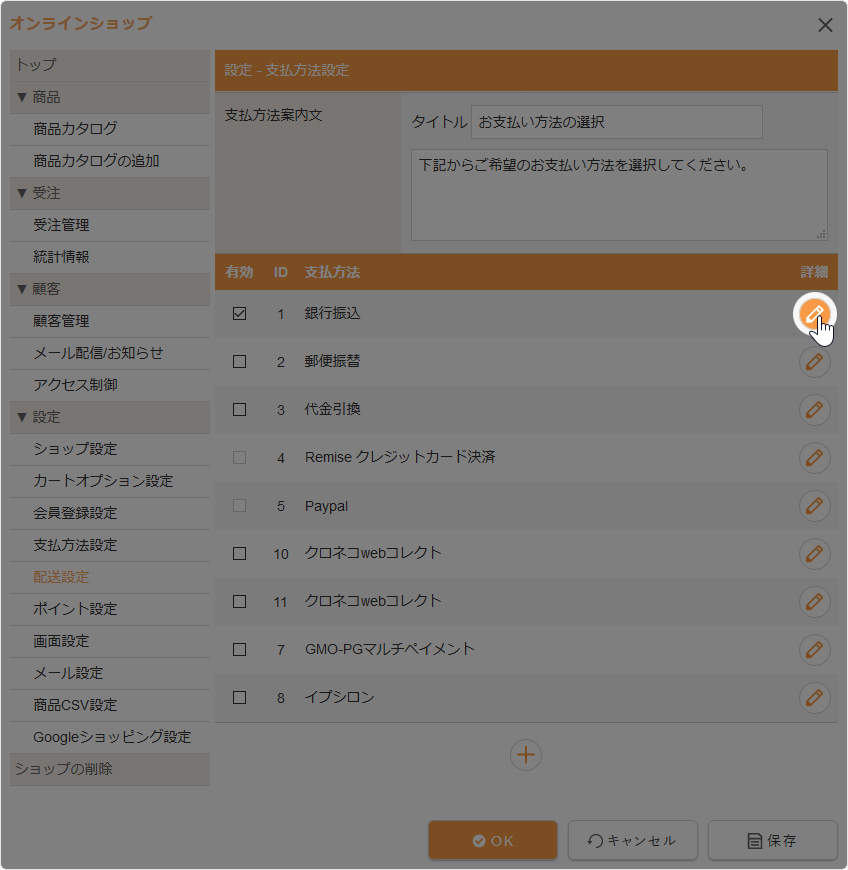Click edit icon for 代金引換 row
848x870 pixels.
[815, 410]
